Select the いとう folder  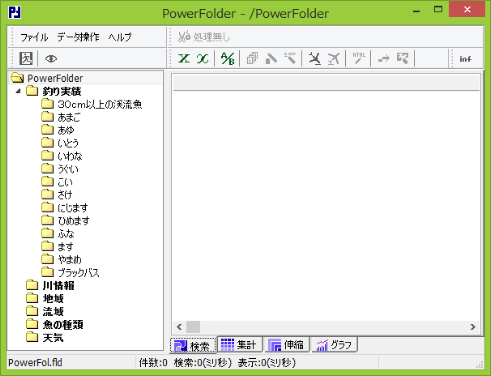point(68,143)
